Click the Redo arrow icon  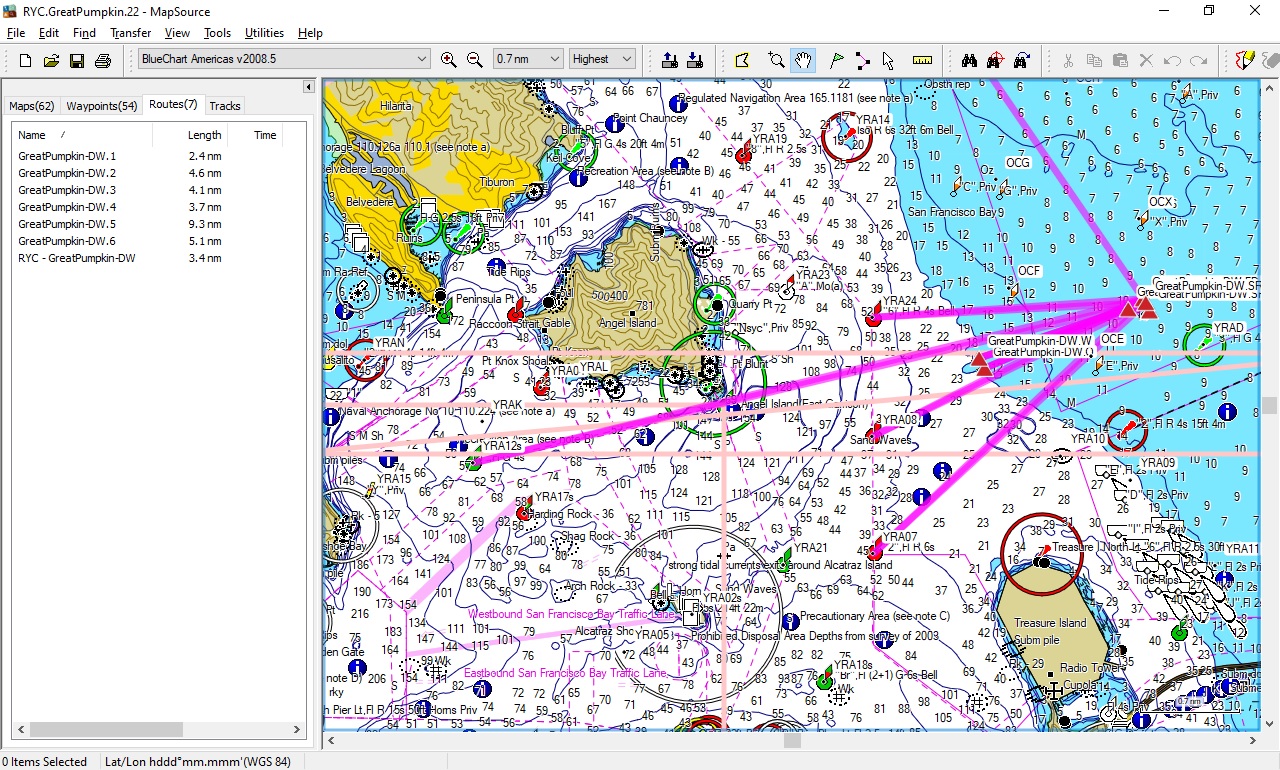[x=1198, y=60]
